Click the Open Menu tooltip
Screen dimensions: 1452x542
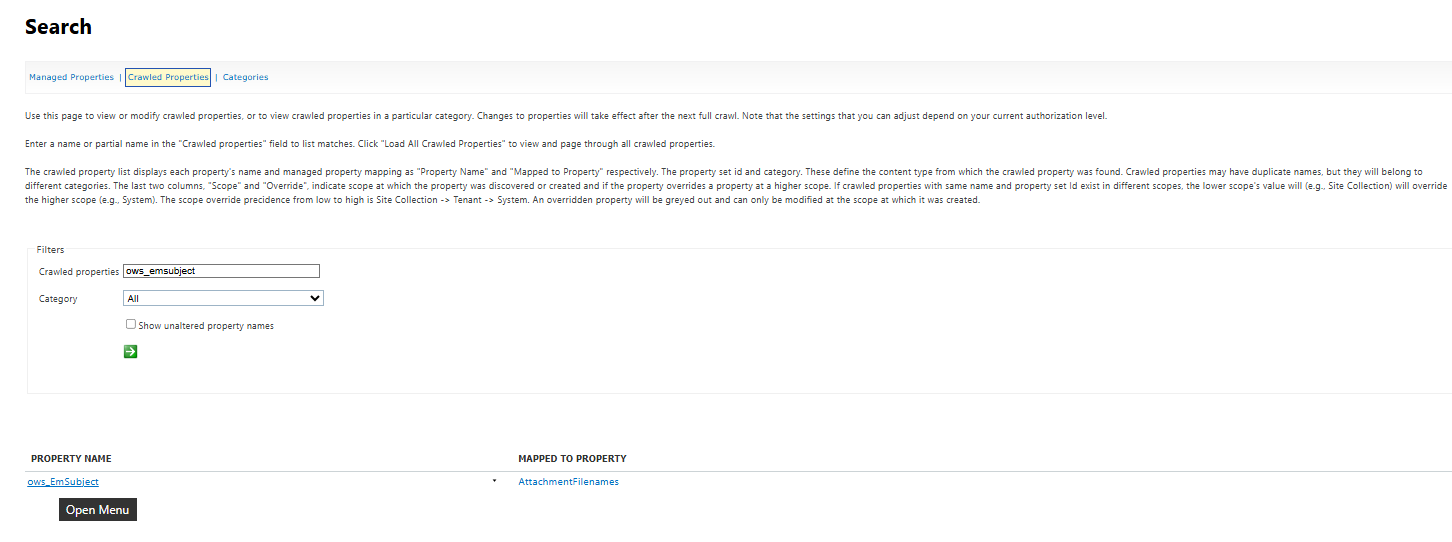pos(97,510)
